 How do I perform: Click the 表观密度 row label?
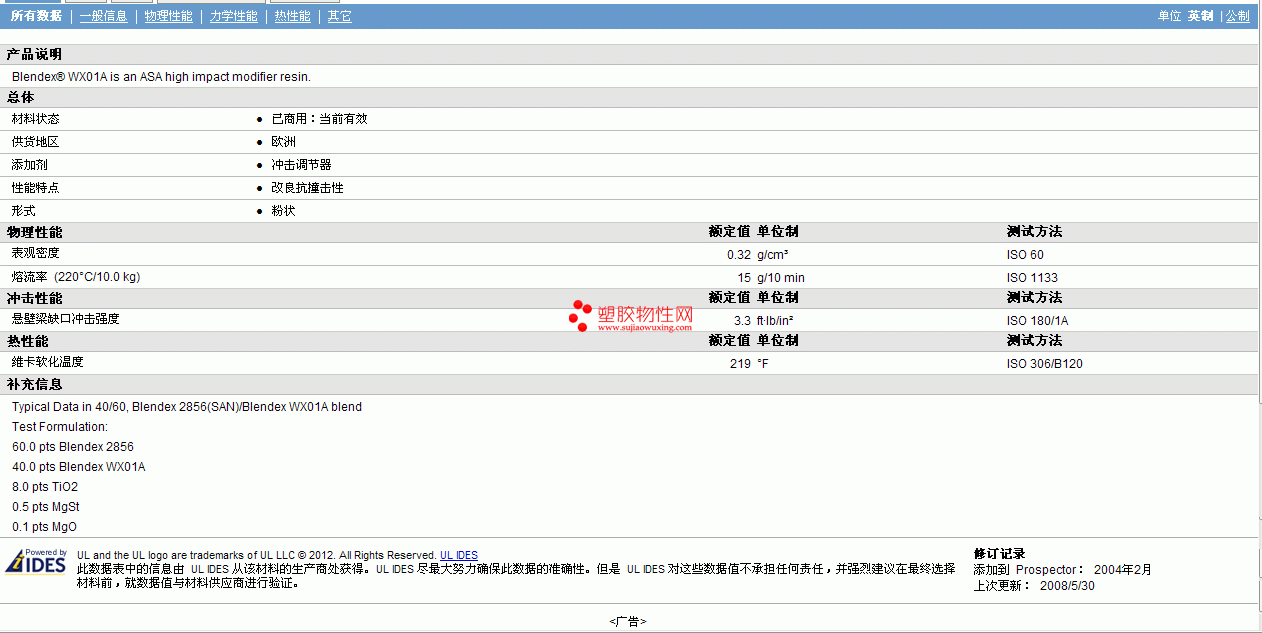[35, 253]
